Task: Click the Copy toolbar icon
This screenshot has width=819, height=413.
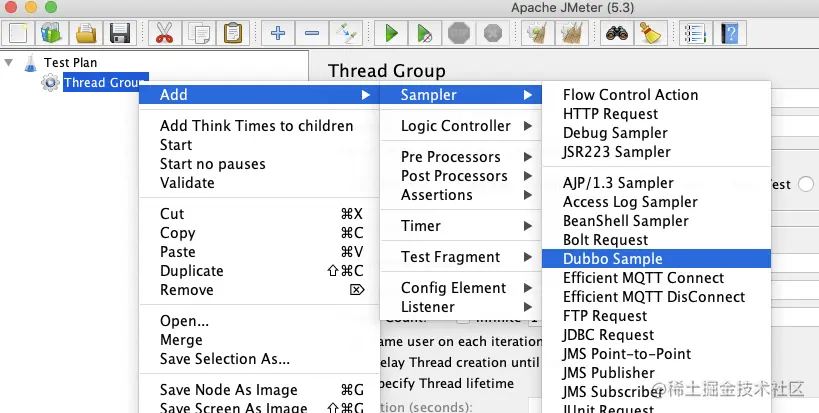Action: click(198, 33)
